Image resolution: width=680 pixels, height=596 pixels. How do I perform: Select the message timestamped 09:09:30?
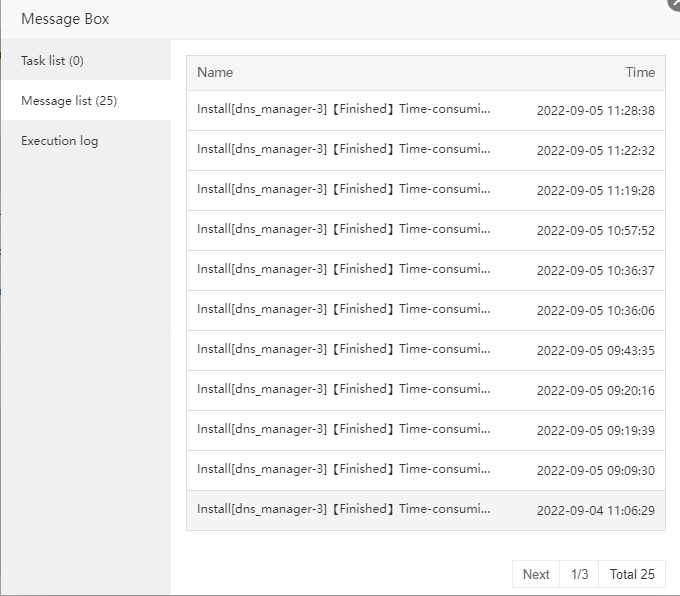[344, 470]
